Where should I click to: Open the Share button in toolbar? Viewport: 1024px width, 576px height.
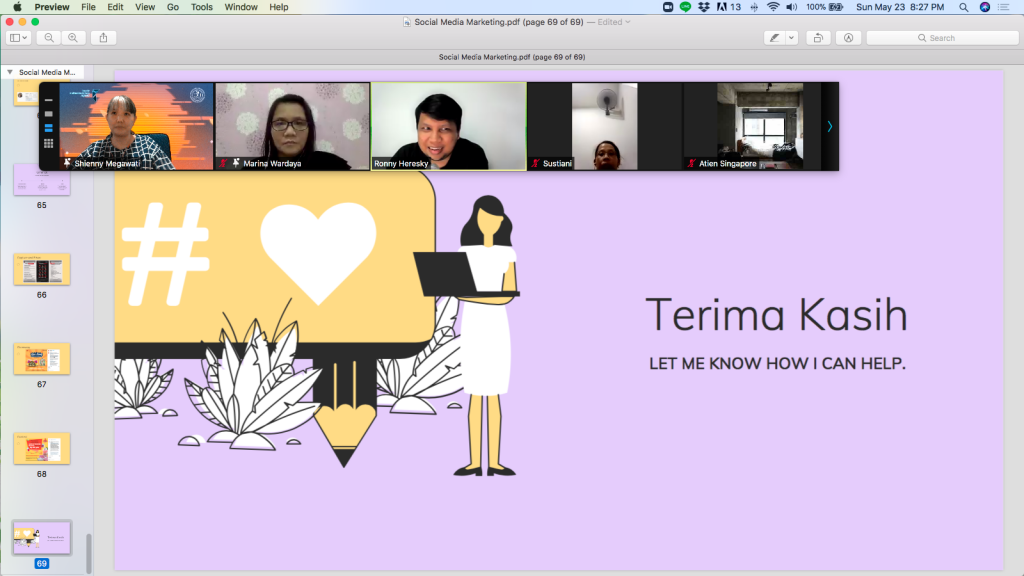click(x=104, y=38)
